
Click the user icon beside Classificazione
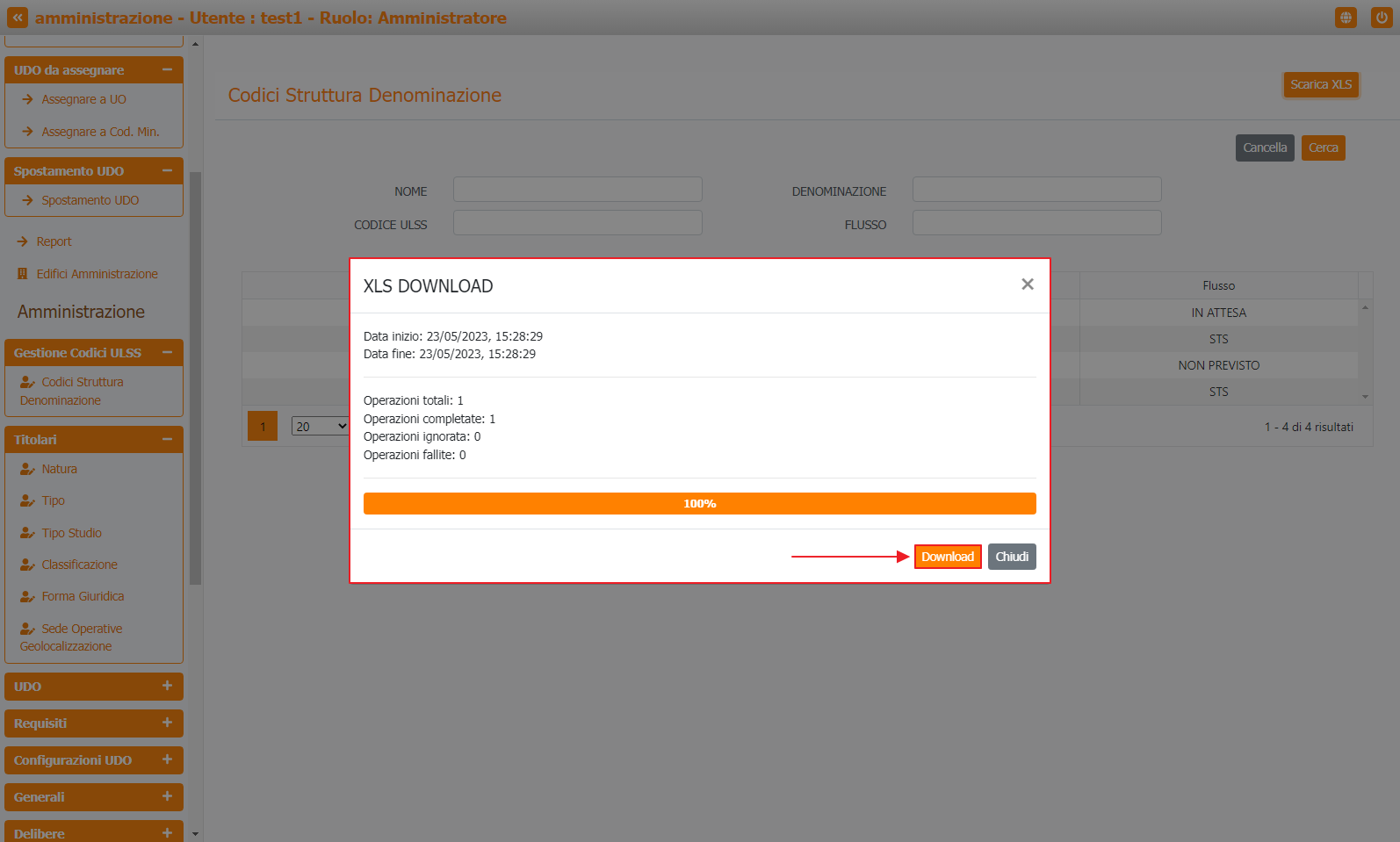pyautogui.click(x=27, y=565)
